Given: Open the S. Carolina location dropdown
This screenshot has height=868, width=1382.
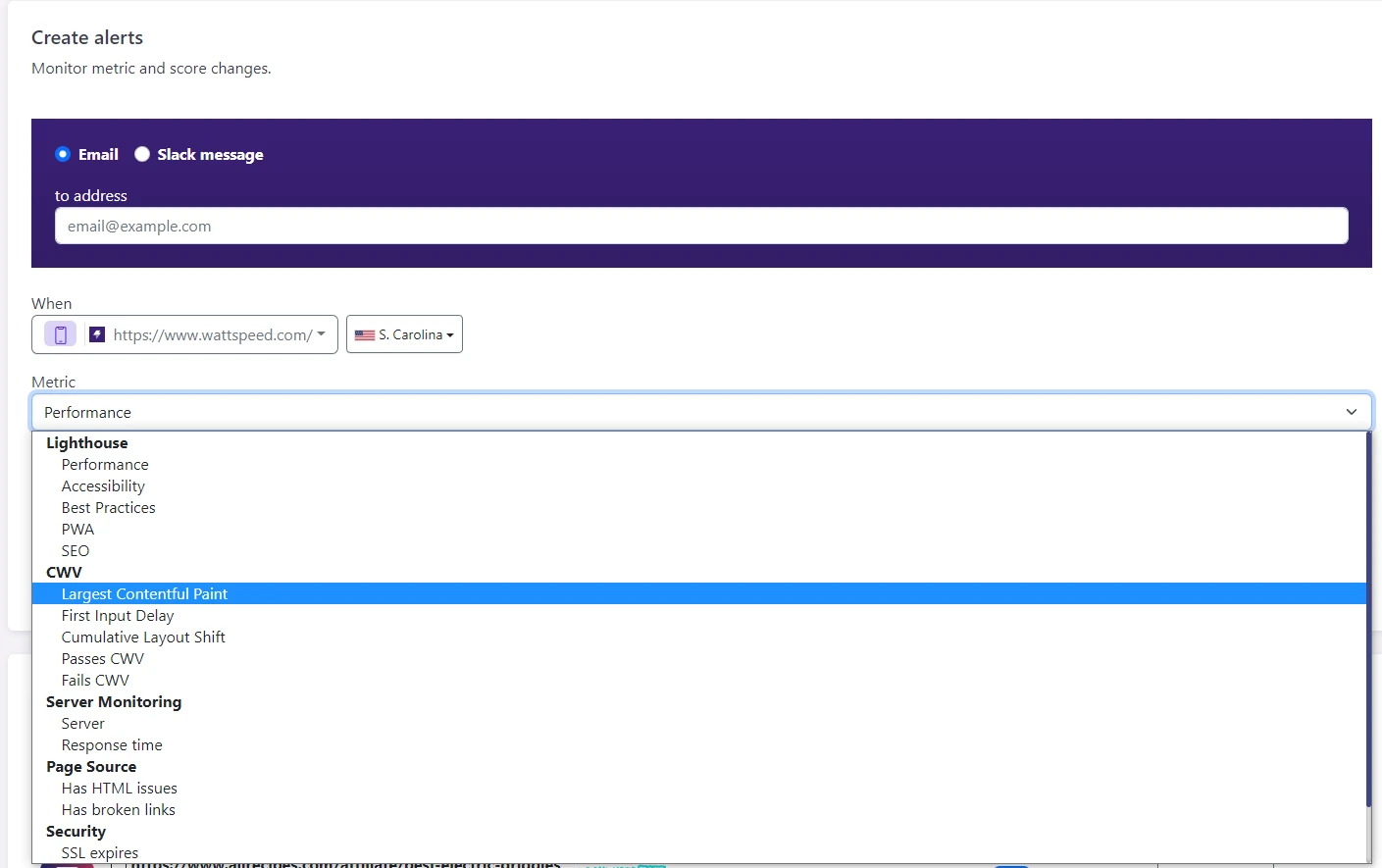Looking at the screenshot, I should 404,334.
